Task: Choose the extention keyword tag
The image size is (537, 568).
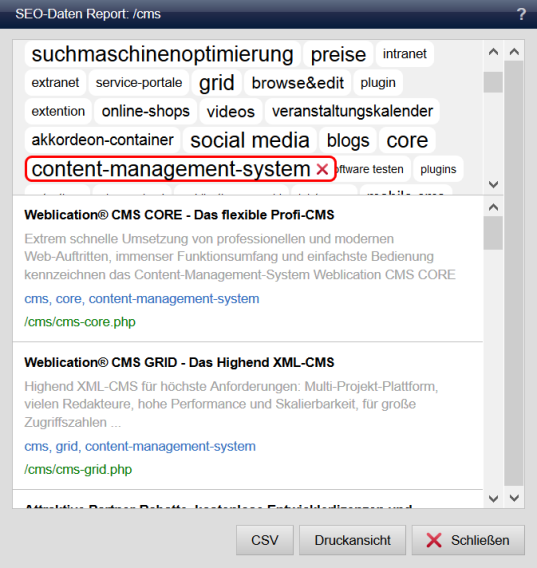Action: (x=58, y=111)
